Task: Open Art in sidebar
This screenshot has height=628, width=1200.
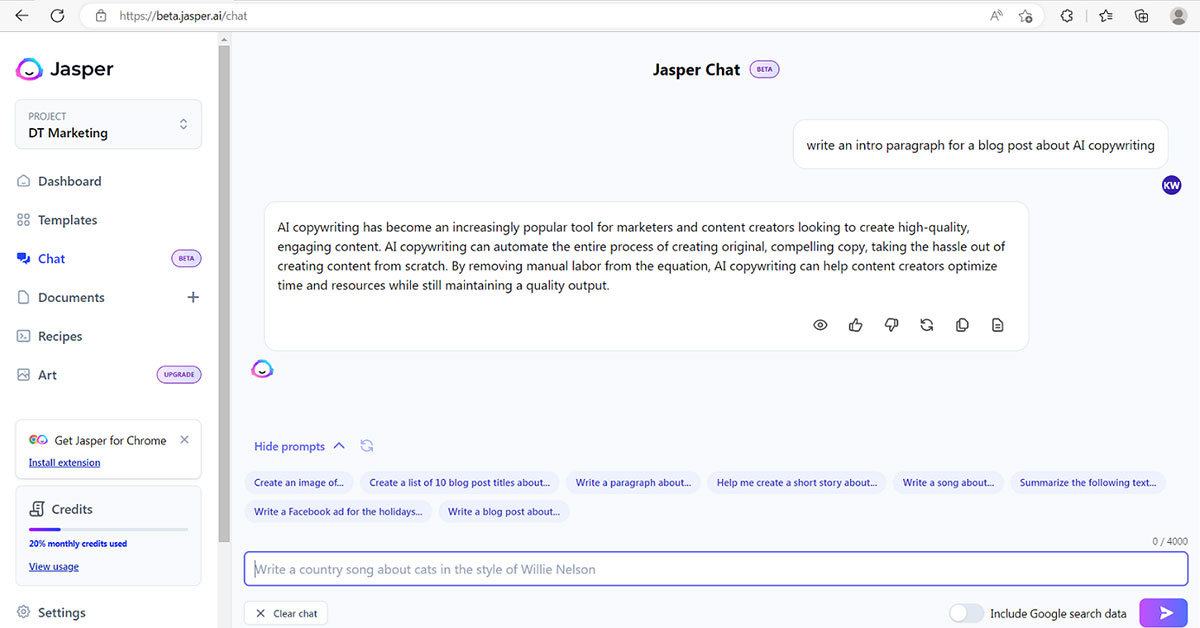Action: point(38,375)
